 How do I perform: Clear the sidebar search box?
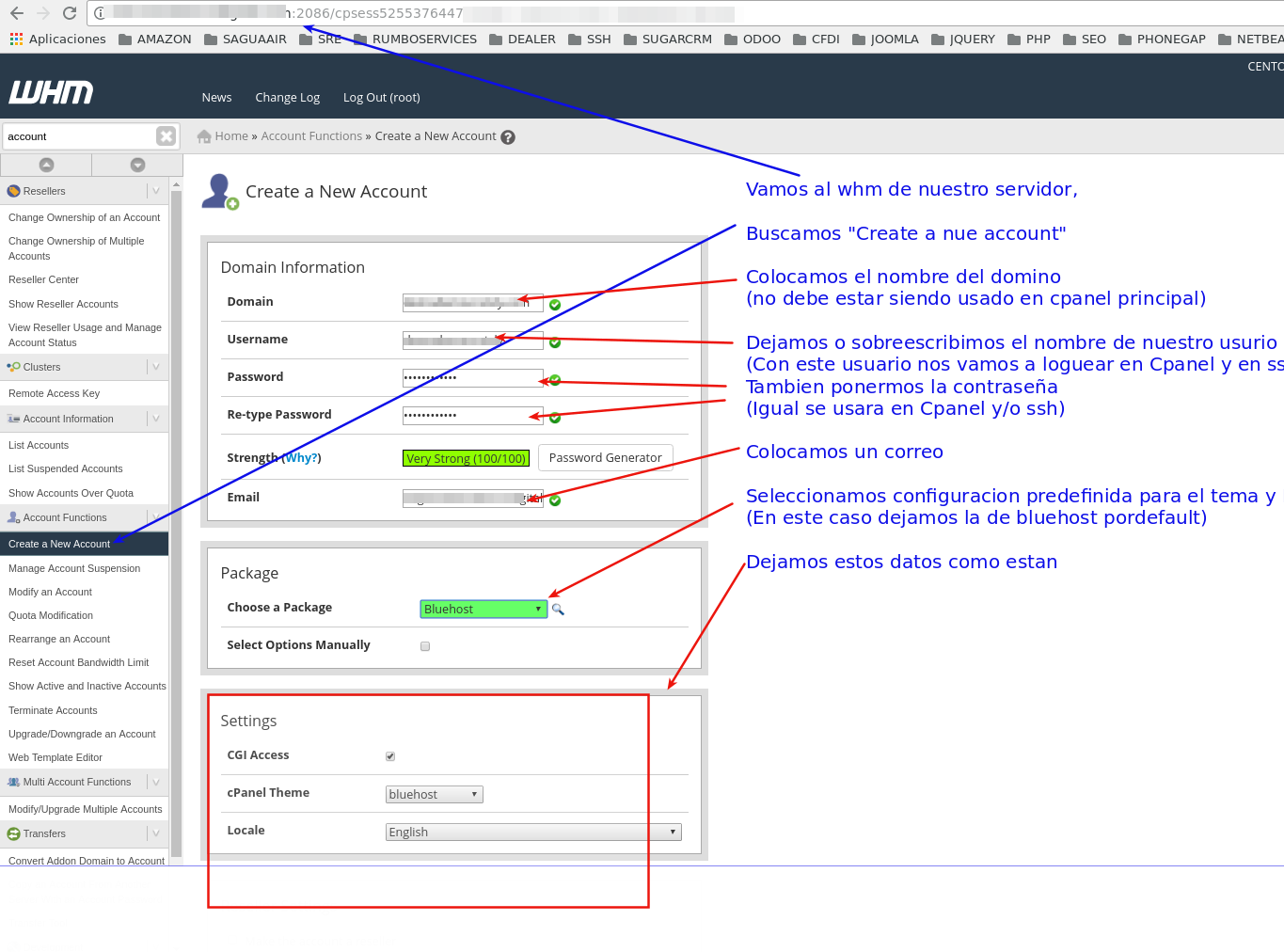tap(166, 136)
